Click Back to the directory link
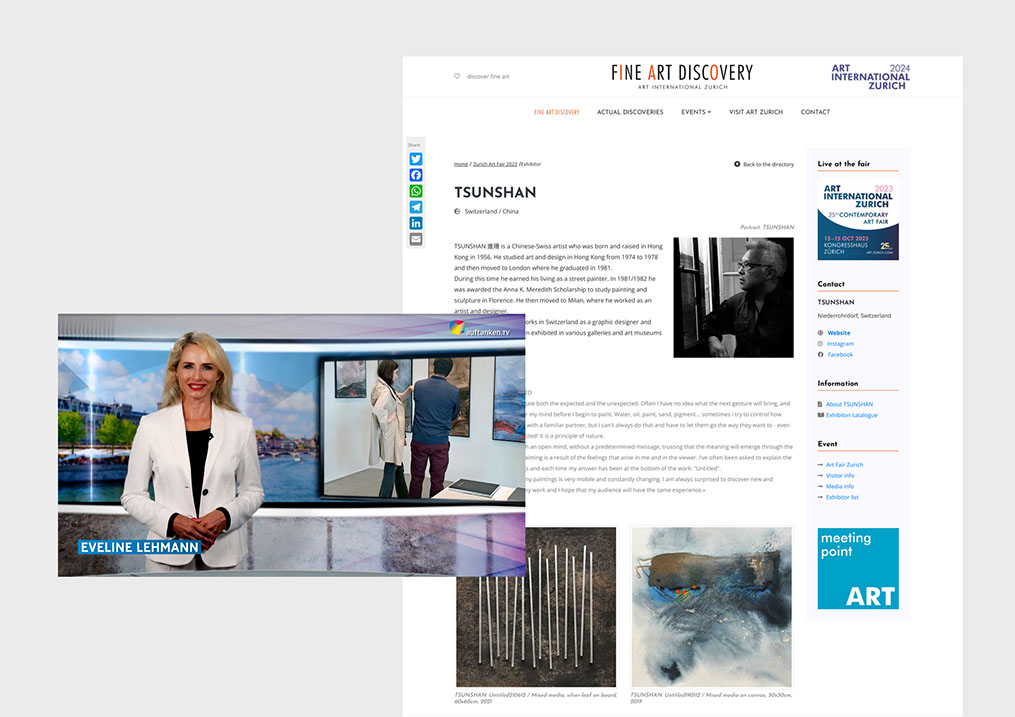This screenshot has height=717, width=1015. click(768, 164)
